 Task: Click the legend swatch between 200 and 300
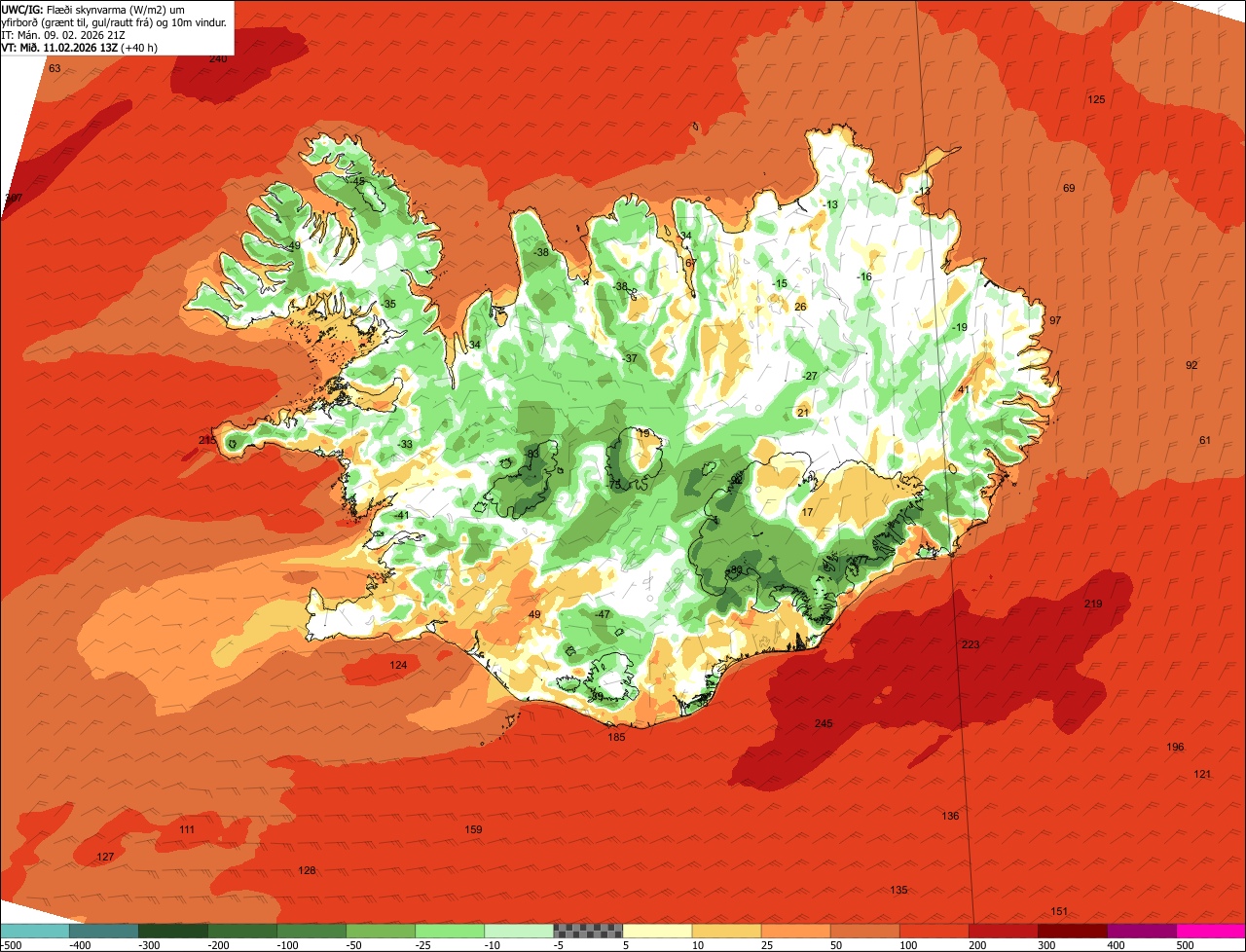pos(1004,931)
